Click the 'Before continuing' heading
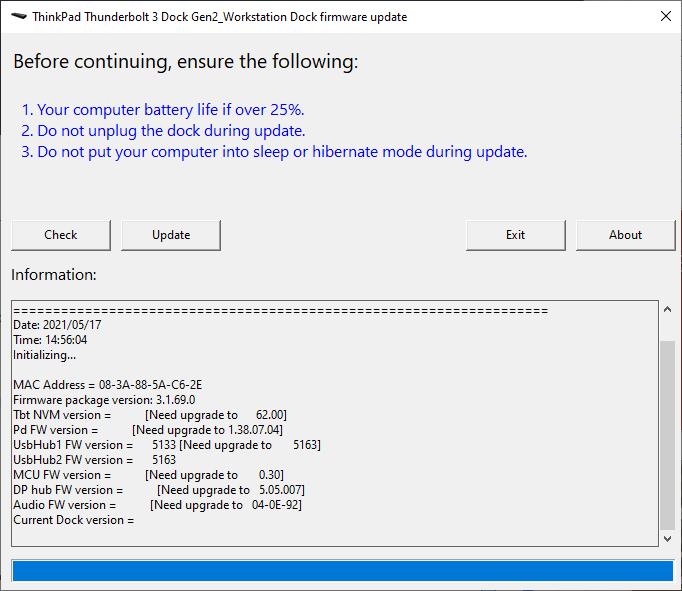 [x=186, y=61]
